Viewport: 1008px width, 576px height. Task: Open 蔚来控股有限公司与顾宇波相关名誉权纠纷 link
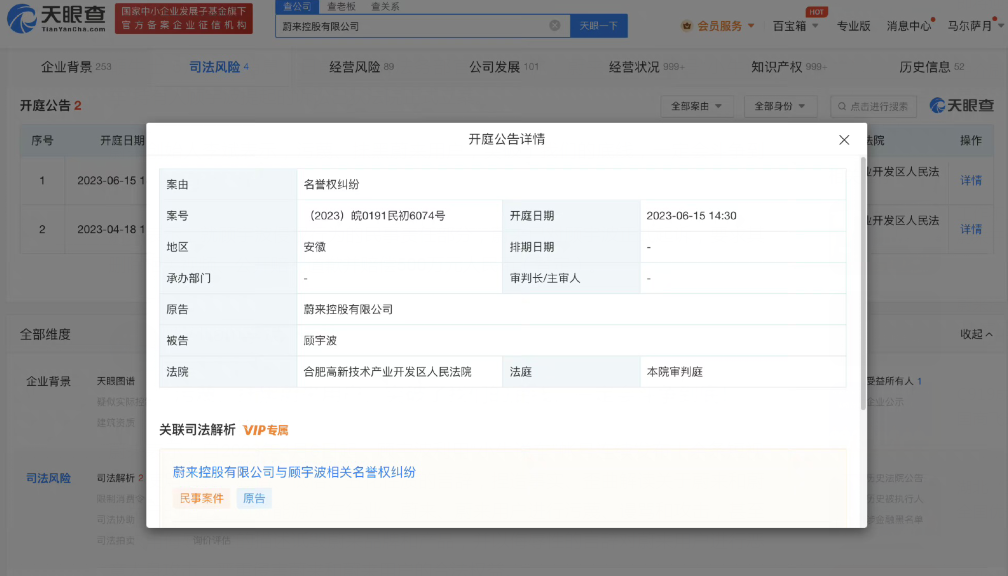[x=294, y=472]
